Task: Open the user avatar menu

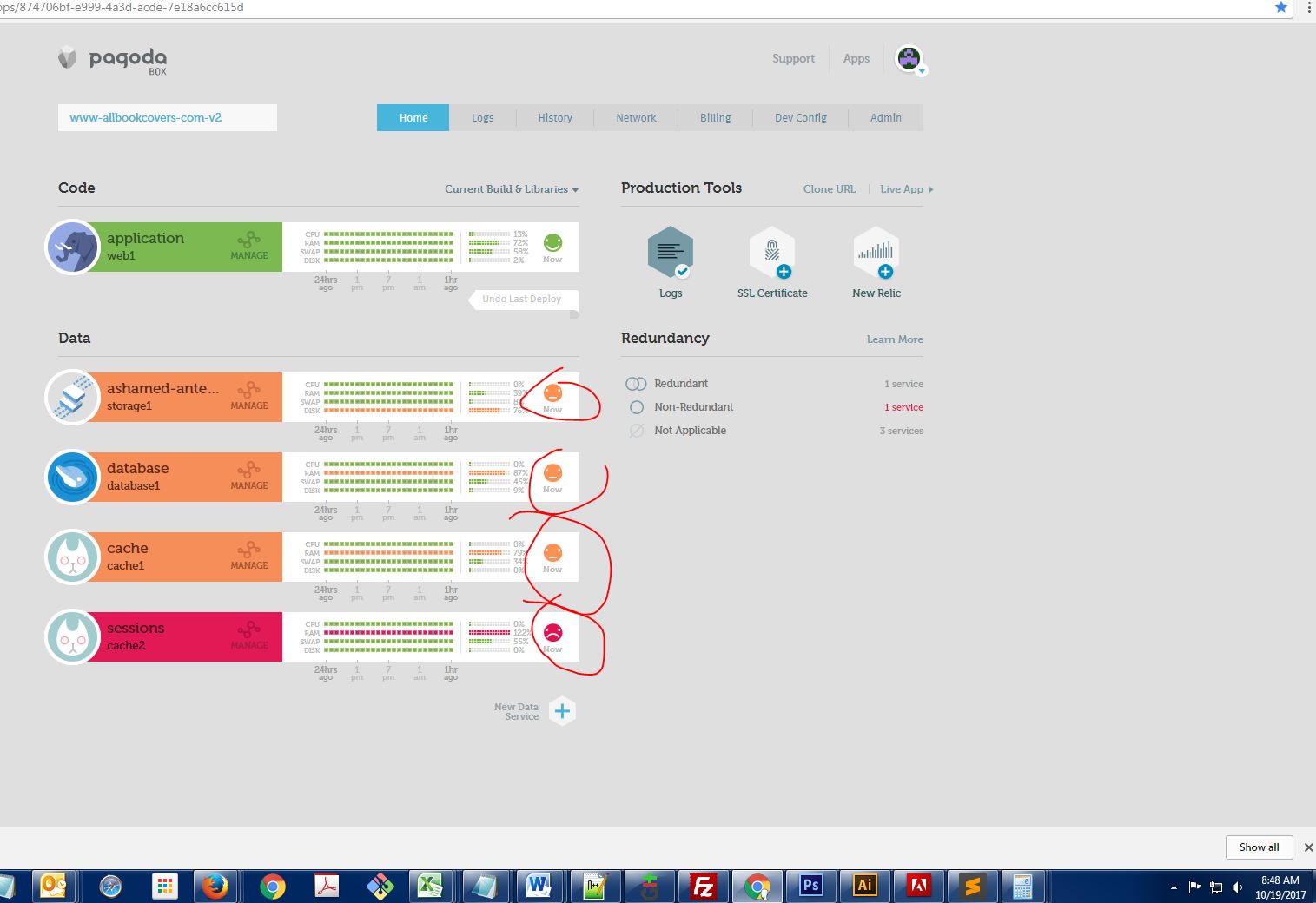Action: (909, 59)
